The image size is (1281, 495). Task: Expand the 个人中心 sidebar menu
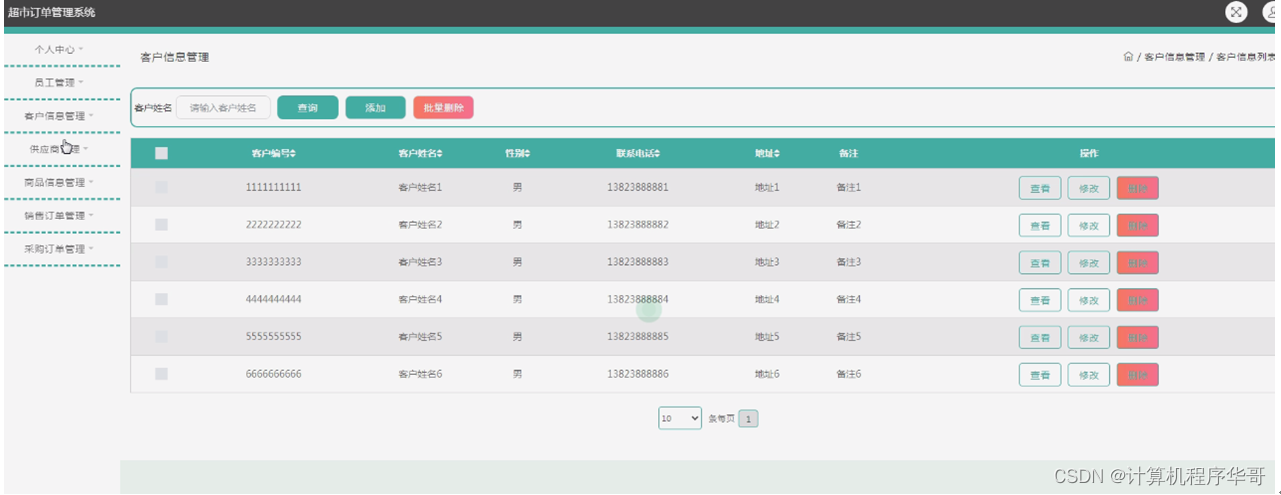click(59, 49)
